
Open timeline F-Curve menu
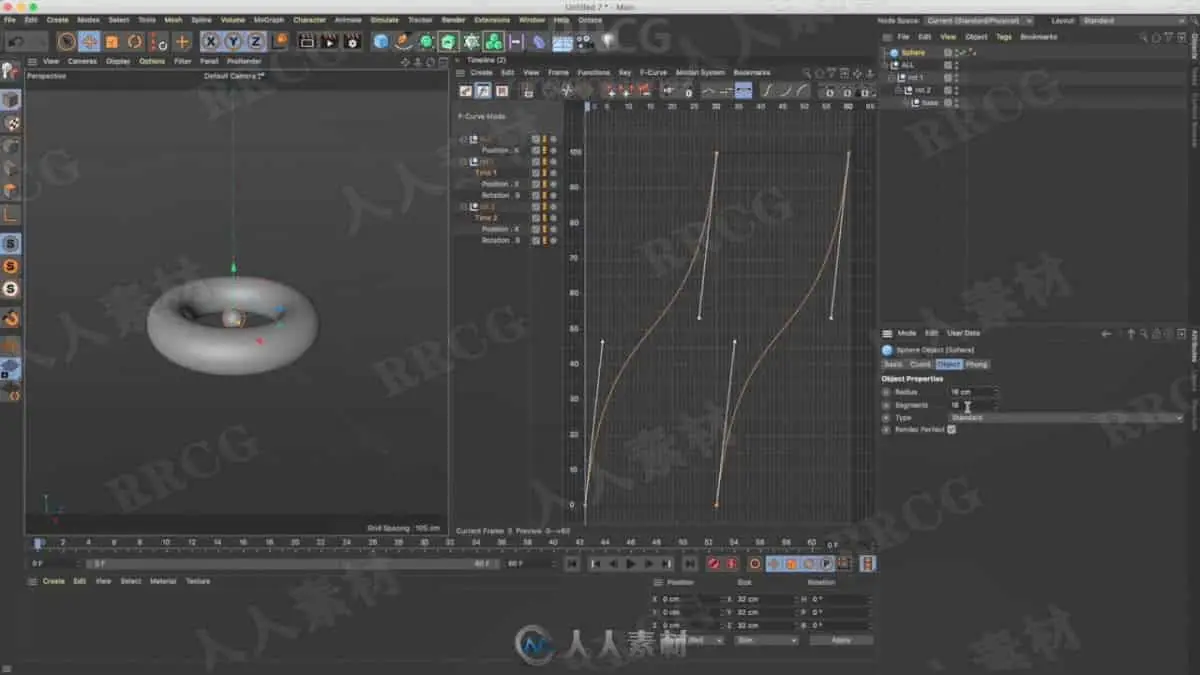click(653, 72)
